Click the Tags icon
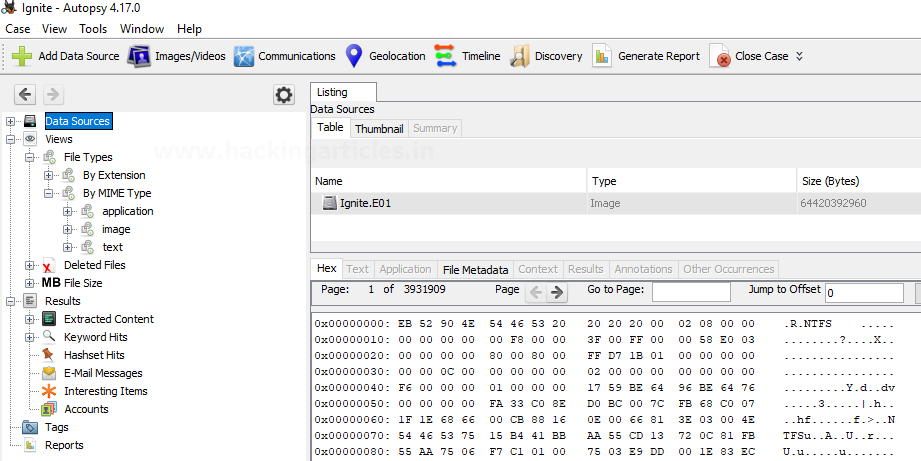 30,427
